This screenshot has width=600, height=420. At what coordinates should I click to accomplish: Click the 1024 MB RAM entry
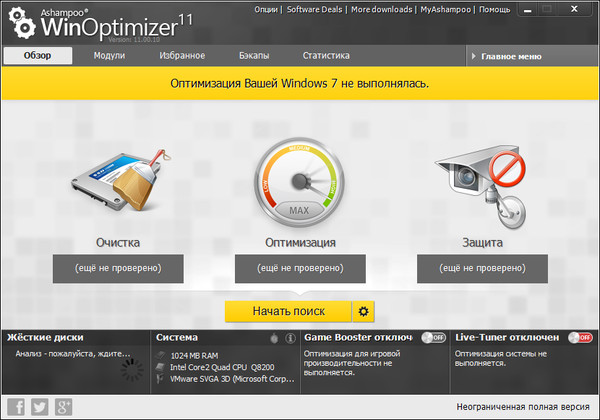[194, 356]
